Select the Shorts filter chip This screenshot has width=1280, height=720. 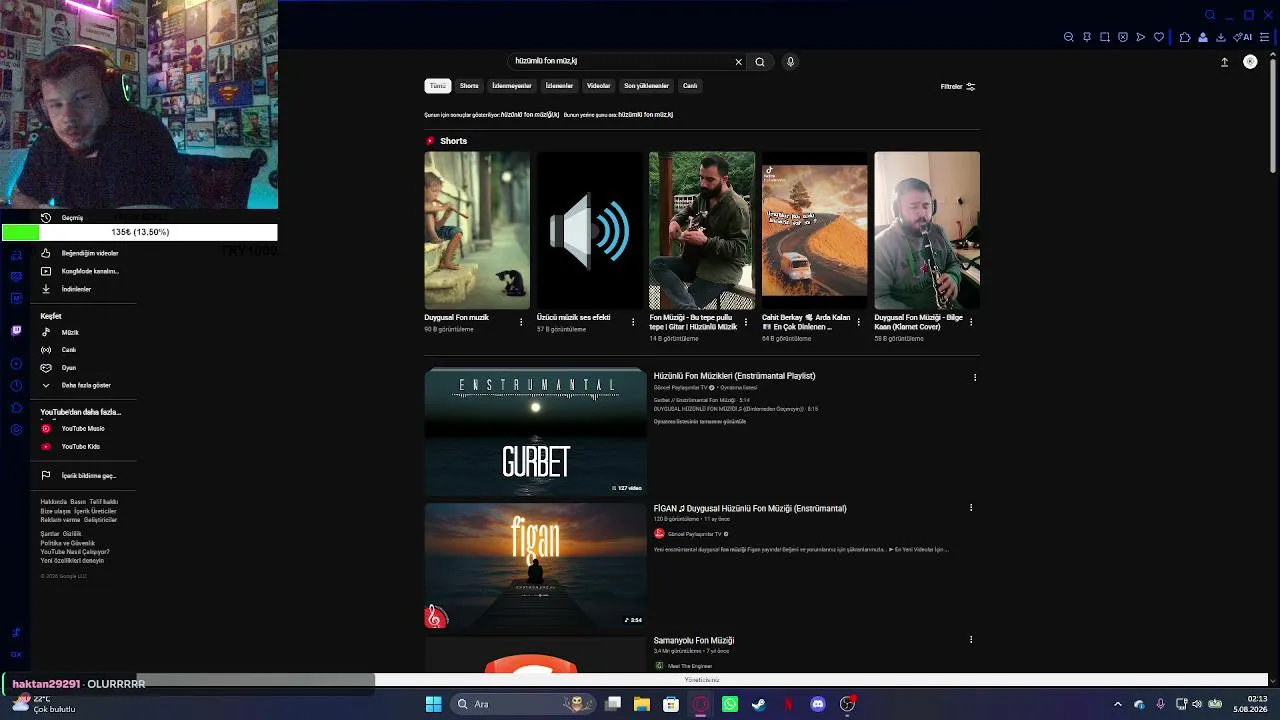pos(469,86)
